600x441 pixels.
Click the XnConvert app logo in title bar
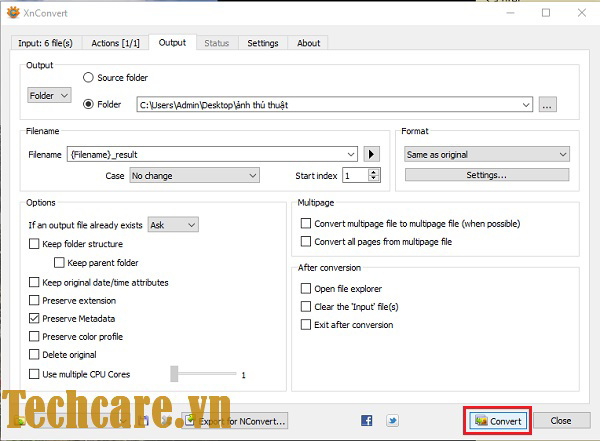pos(13,13)
